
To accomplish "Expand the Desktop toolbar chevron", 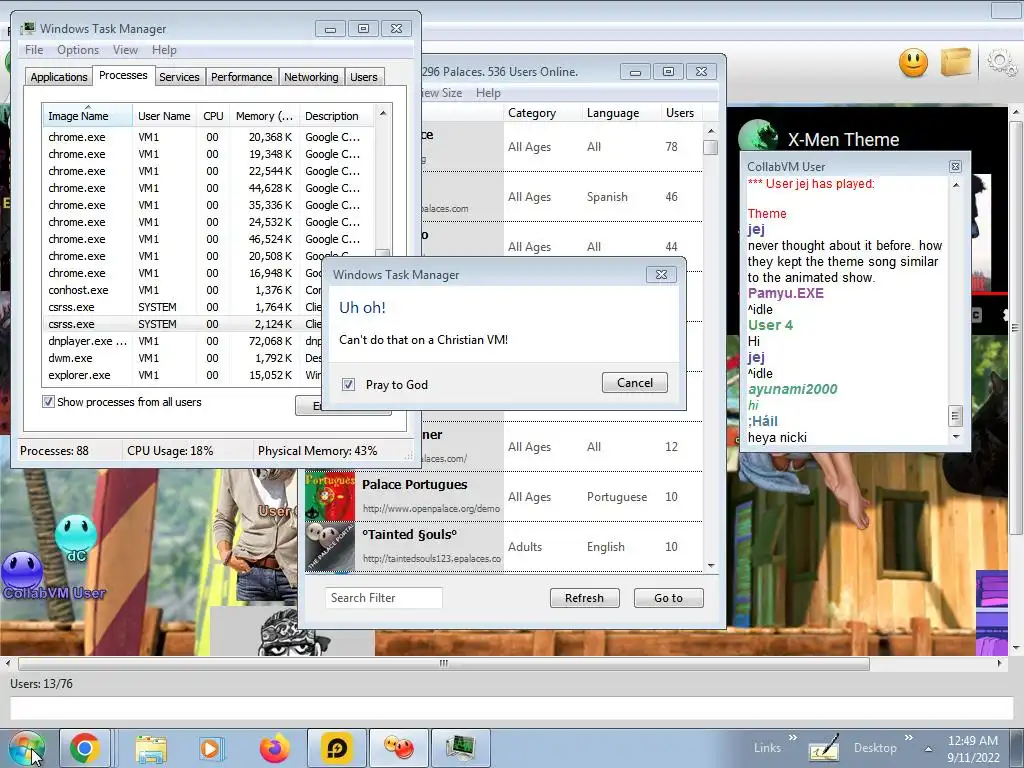I will coord(908,738).
